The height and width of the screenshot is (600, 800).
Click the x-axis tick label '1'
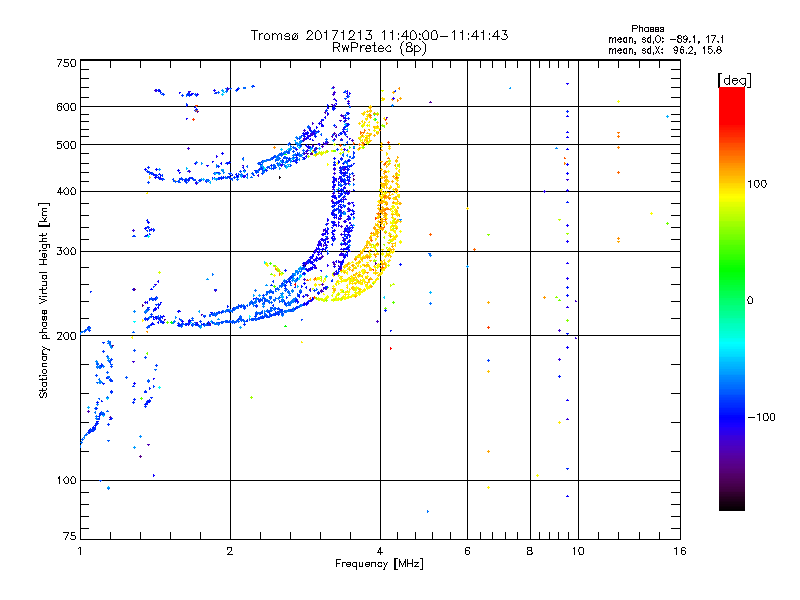(x=80, y=551)
